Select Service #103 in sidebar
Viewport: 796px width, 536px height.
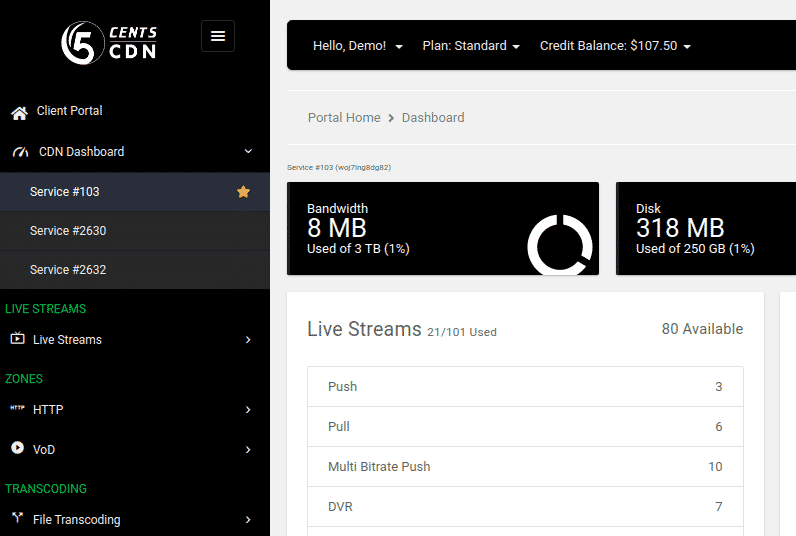coord(135,192)
